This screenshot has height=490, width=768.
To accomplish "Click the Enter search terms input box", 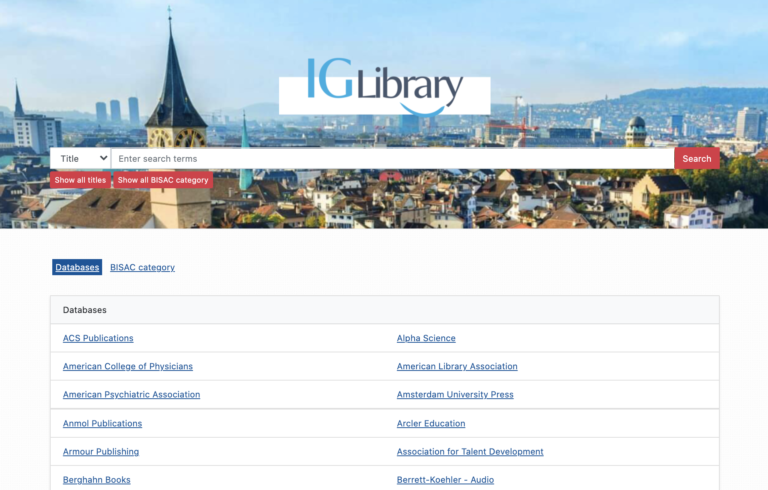I will click(x=392, y=158).
